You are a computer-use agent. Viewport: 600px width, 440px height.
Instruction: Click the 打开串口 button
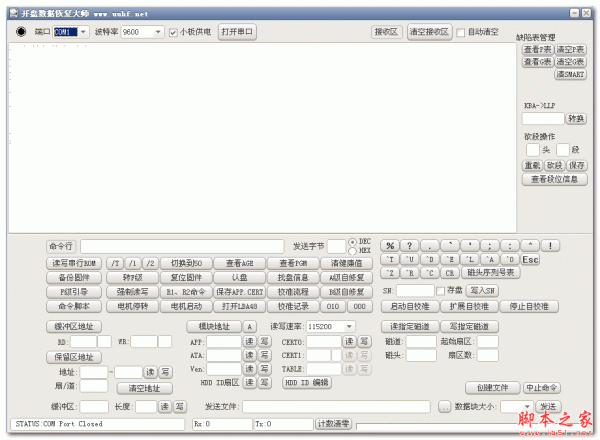pos(237,32)
